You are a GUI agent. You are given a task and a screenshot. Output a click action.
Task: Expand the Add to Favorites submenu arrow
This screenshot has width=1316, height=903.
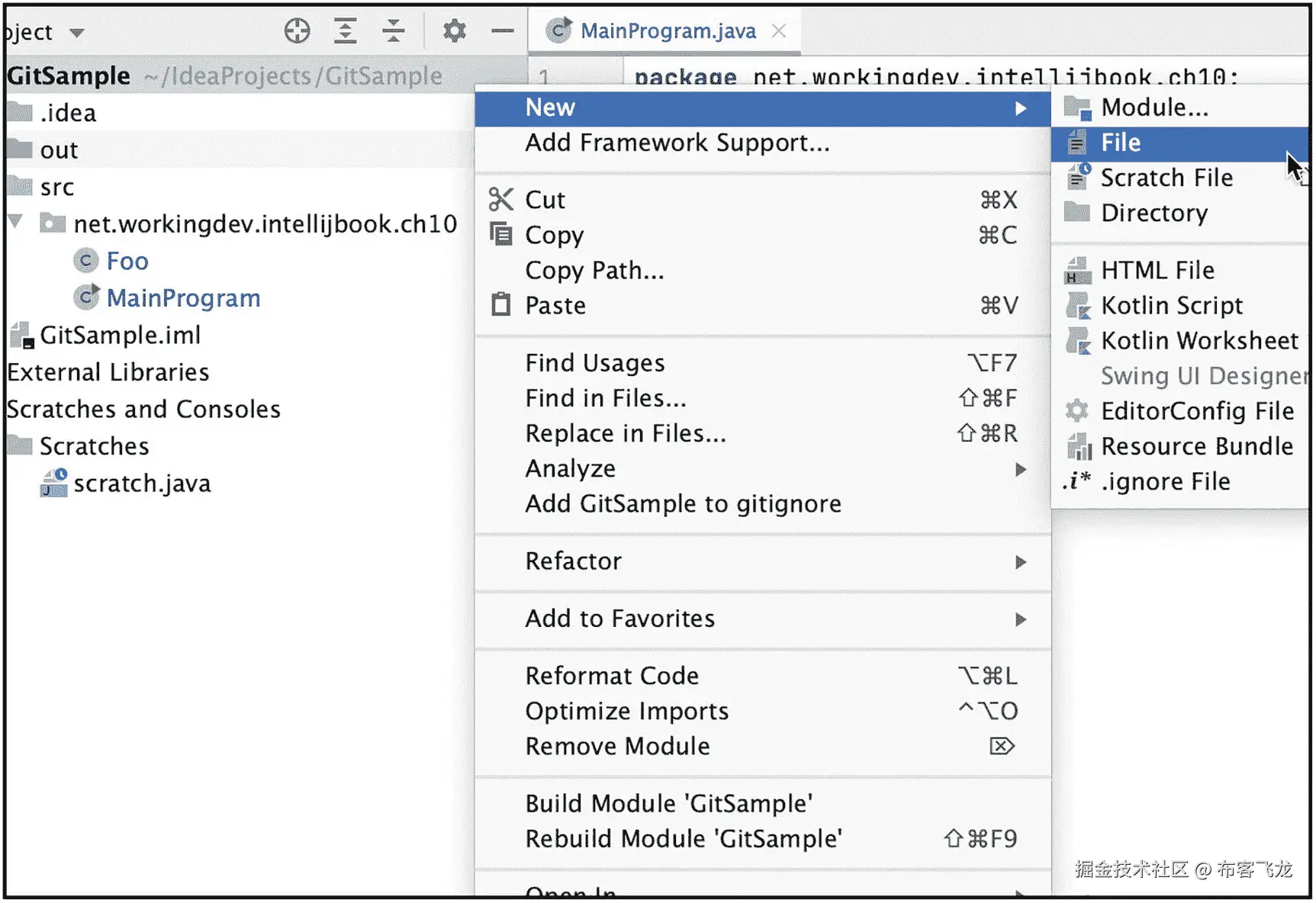1021,619
